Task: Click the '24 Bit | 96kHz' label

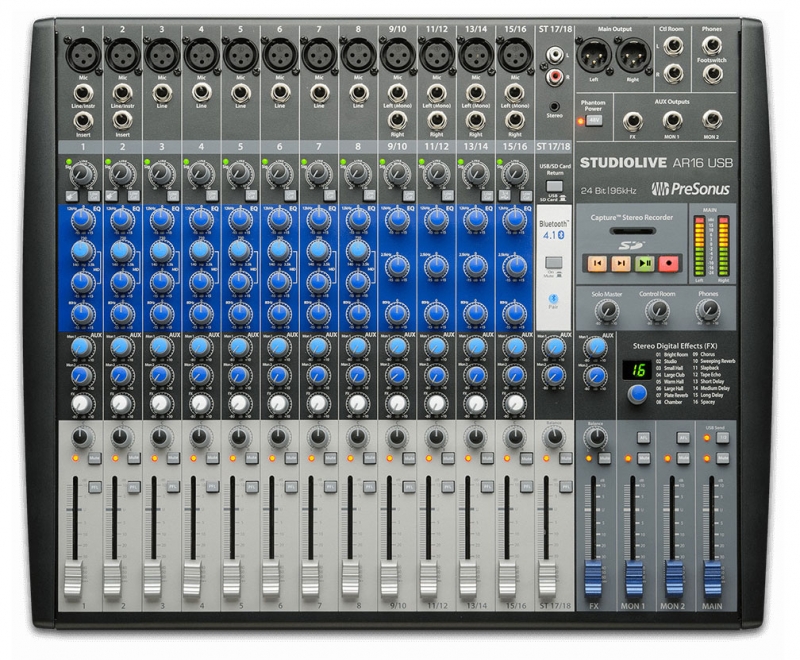Action: (608, 191)
